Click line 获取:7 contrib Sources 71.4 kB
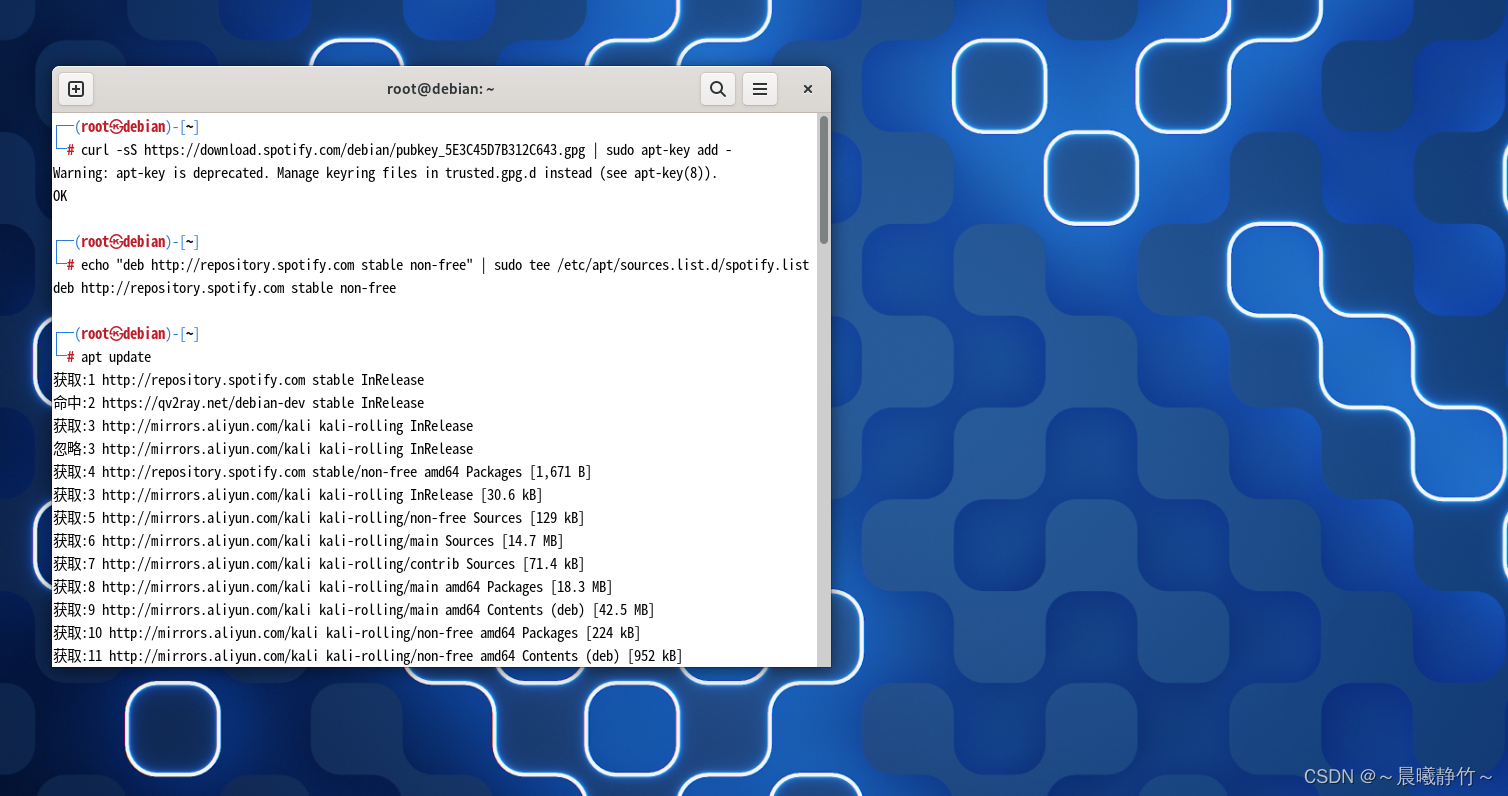The image size is (1508, 796). 319,564
